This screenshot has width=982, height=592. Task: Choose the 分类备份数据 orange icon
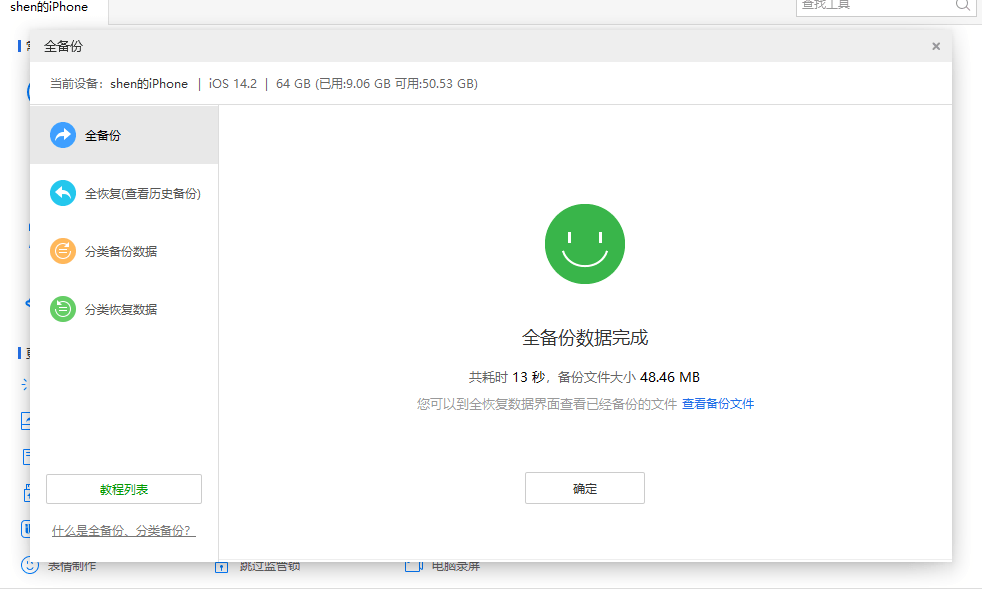[x=63, y=251]
